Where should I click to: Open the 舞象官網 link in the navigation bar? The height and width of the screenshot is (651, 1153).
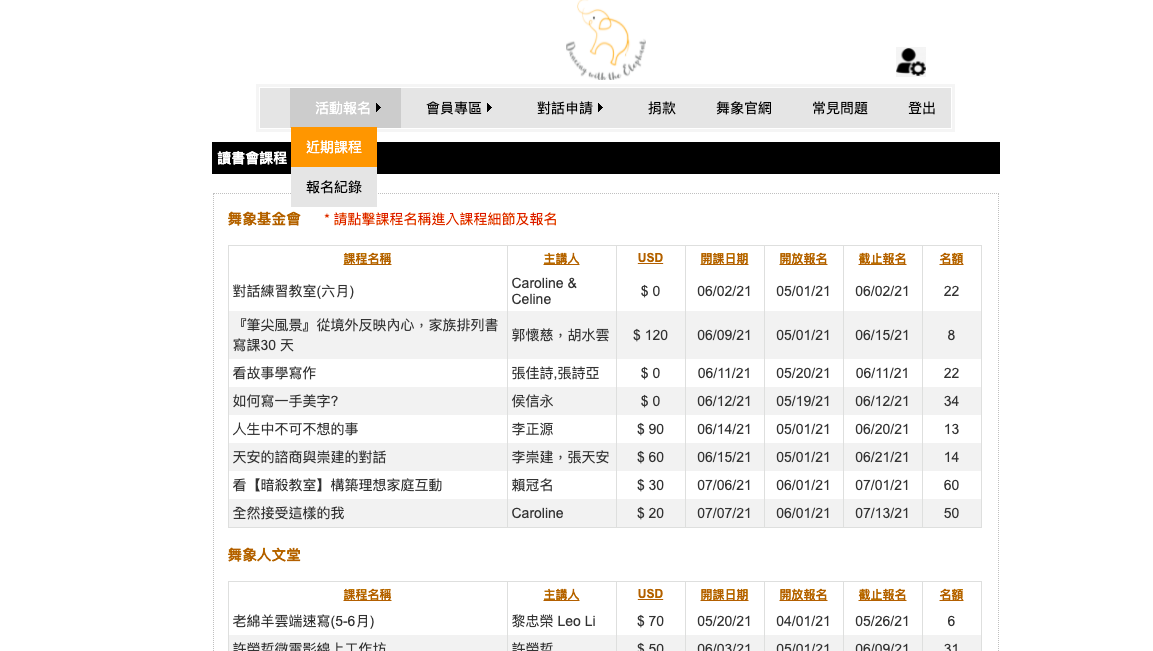coord(743,108)
